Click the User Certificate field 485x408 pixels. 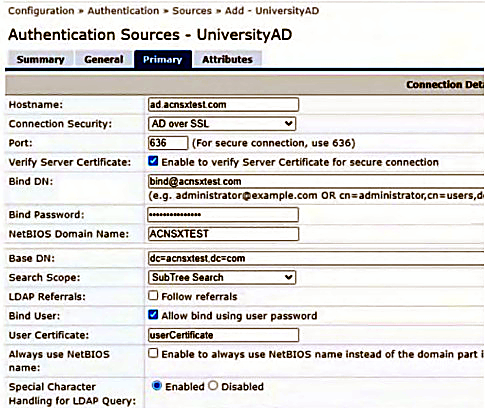coord(223,335)
